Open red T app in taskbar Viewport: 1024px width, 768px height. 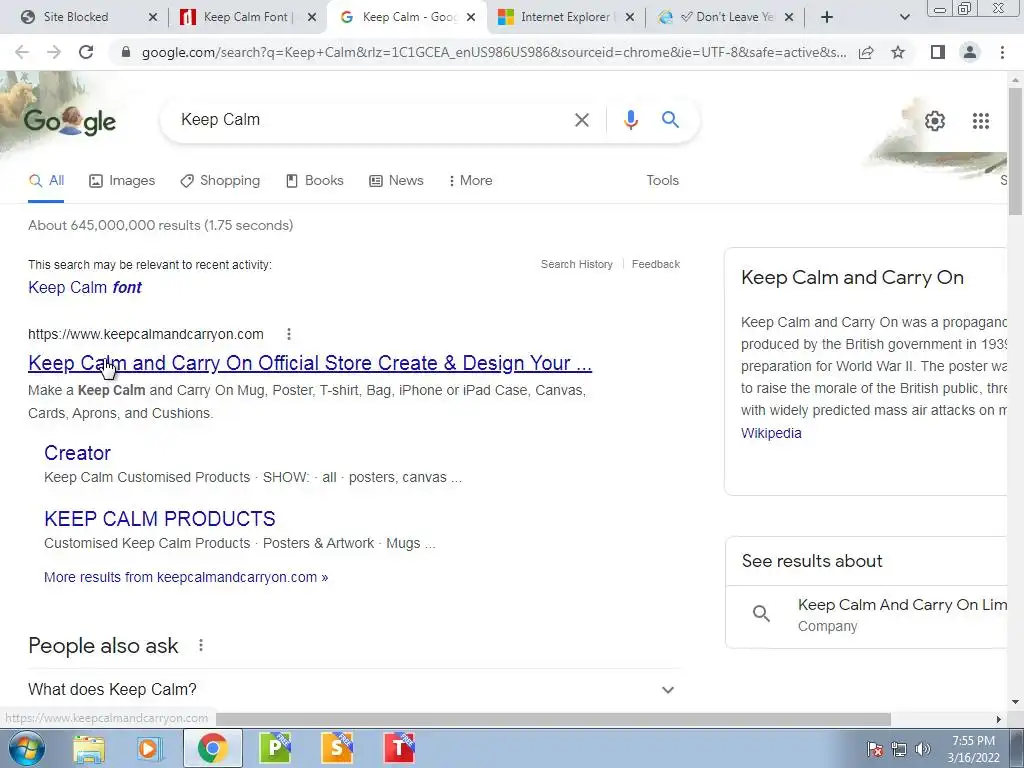(x=399, y=748)
